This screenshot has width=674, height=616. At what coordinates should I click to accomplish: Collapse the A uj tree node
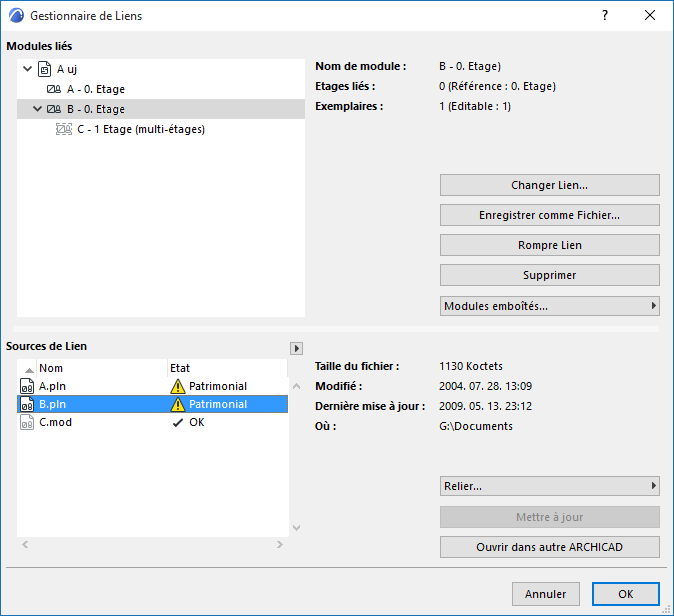(27, 70)
